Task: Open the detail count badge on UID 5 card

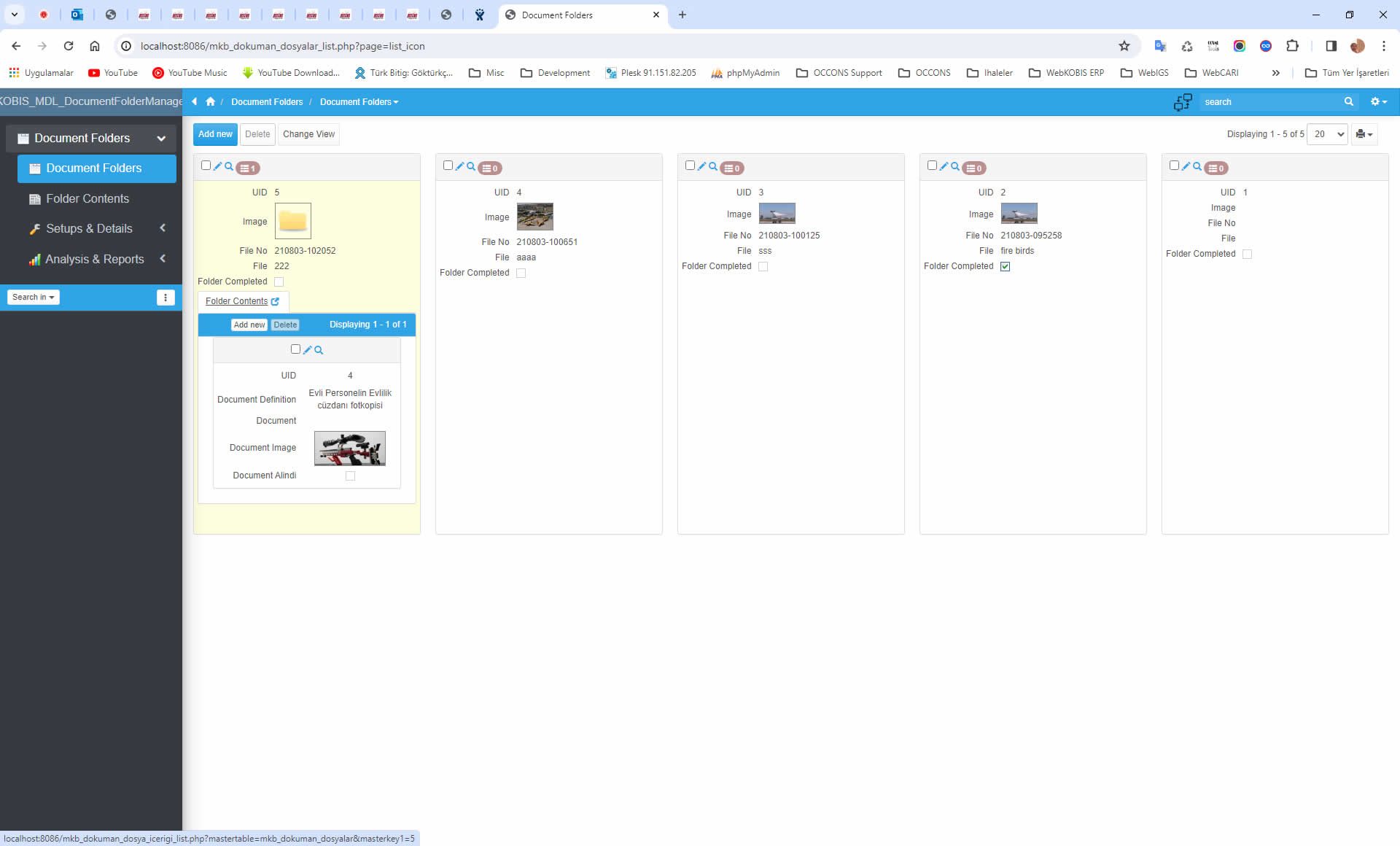Action: [x=248, y=168]
